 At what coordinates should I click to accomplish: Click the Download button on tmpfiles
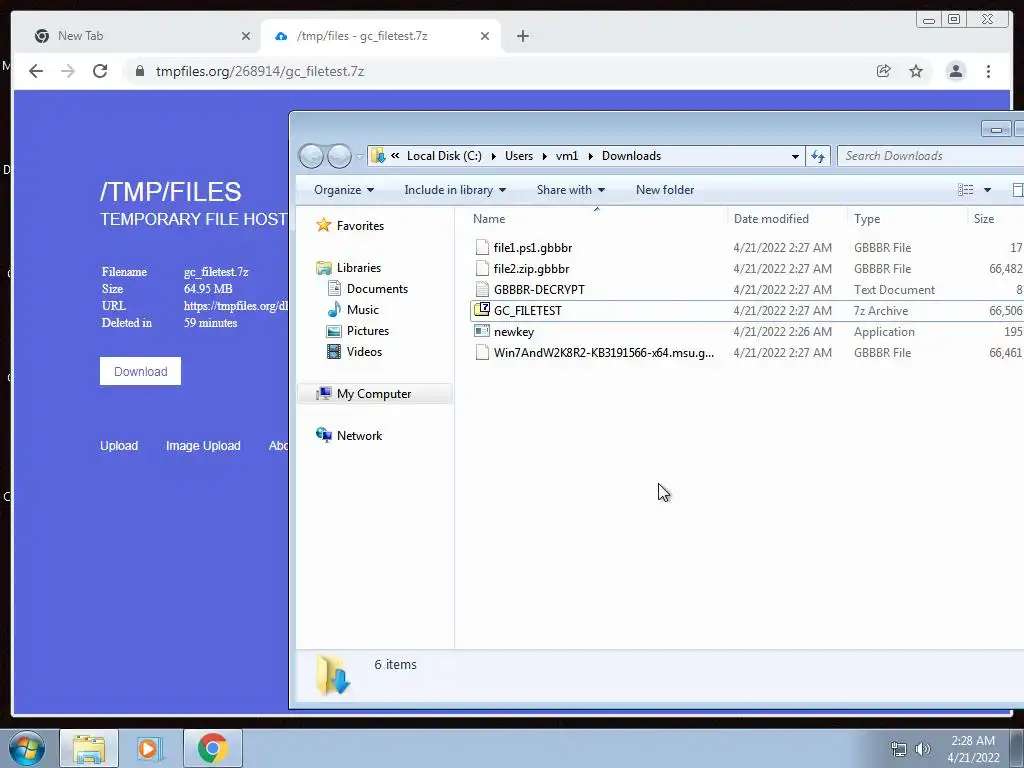[x=140, y=371]
